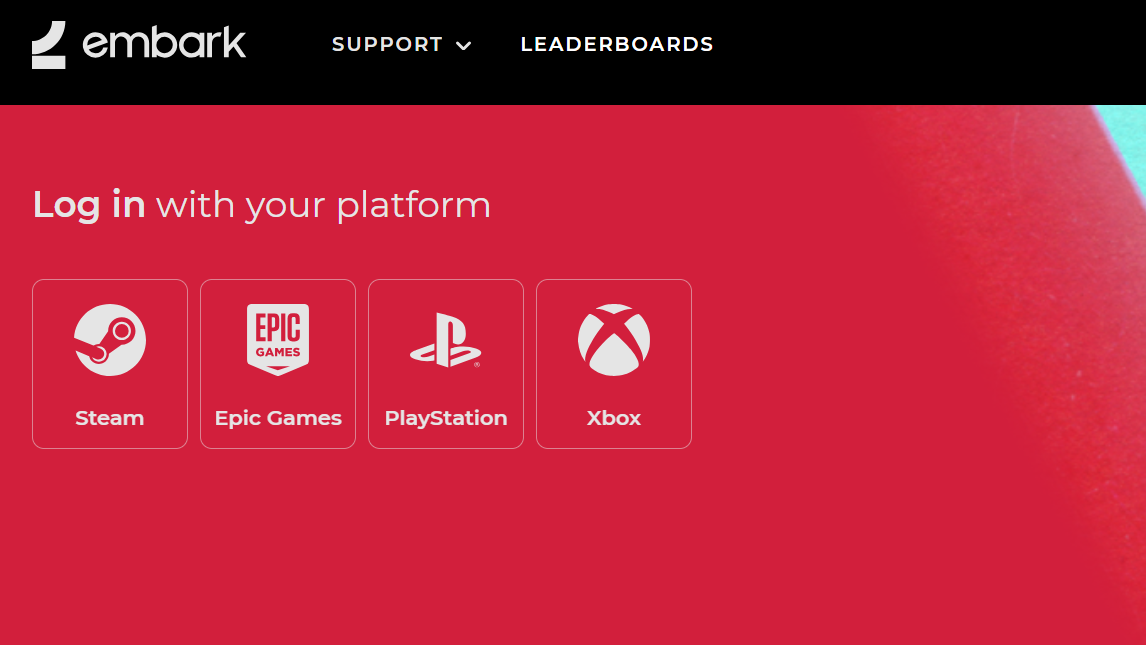Image resolution: width=1146 pixels, height=645 pixels.
Task: Click the embark wordmark text
Action: 164,43
